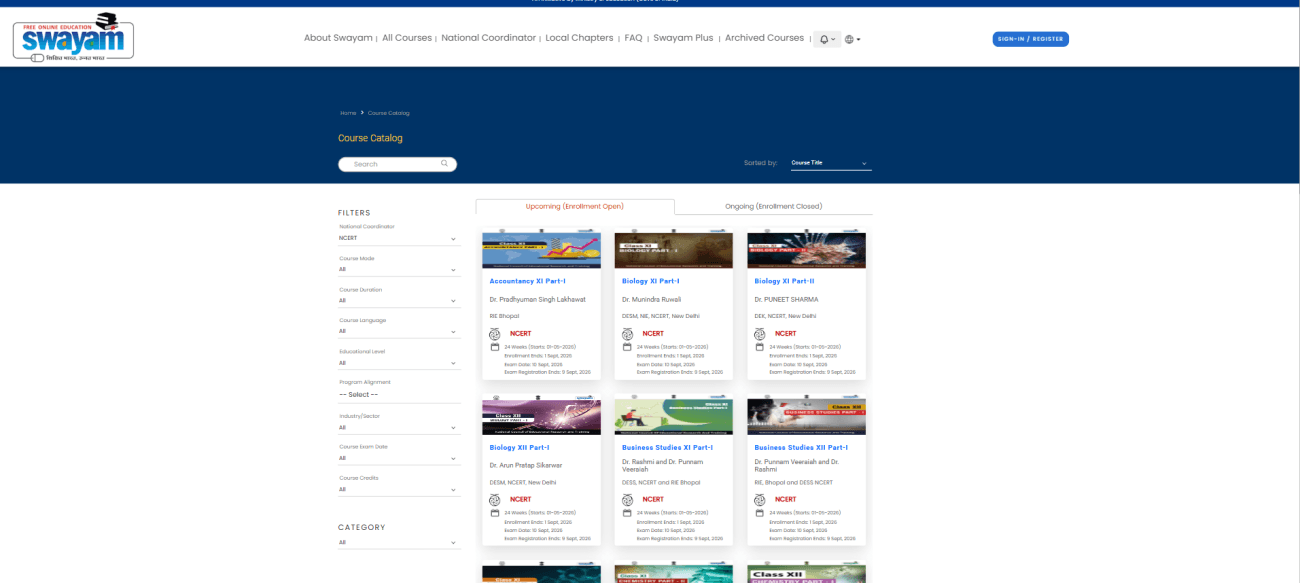This screenshot has height=583, width=1300.
Task: Click NCERT logo on Accountancy XI Part-I card
Action: (x=495, y=334)
